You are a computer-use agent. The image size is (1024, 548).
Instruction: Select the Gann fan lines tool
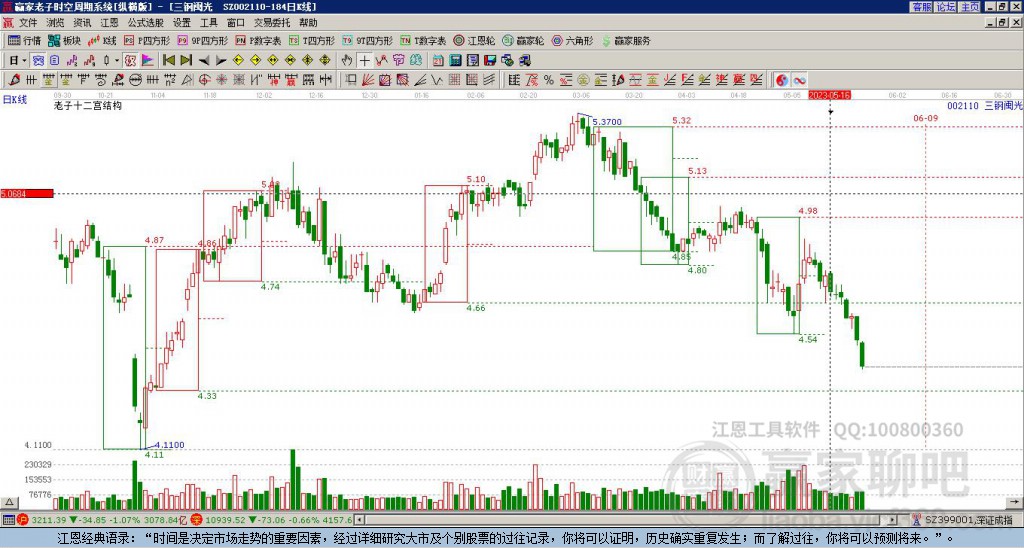point(368,80)
